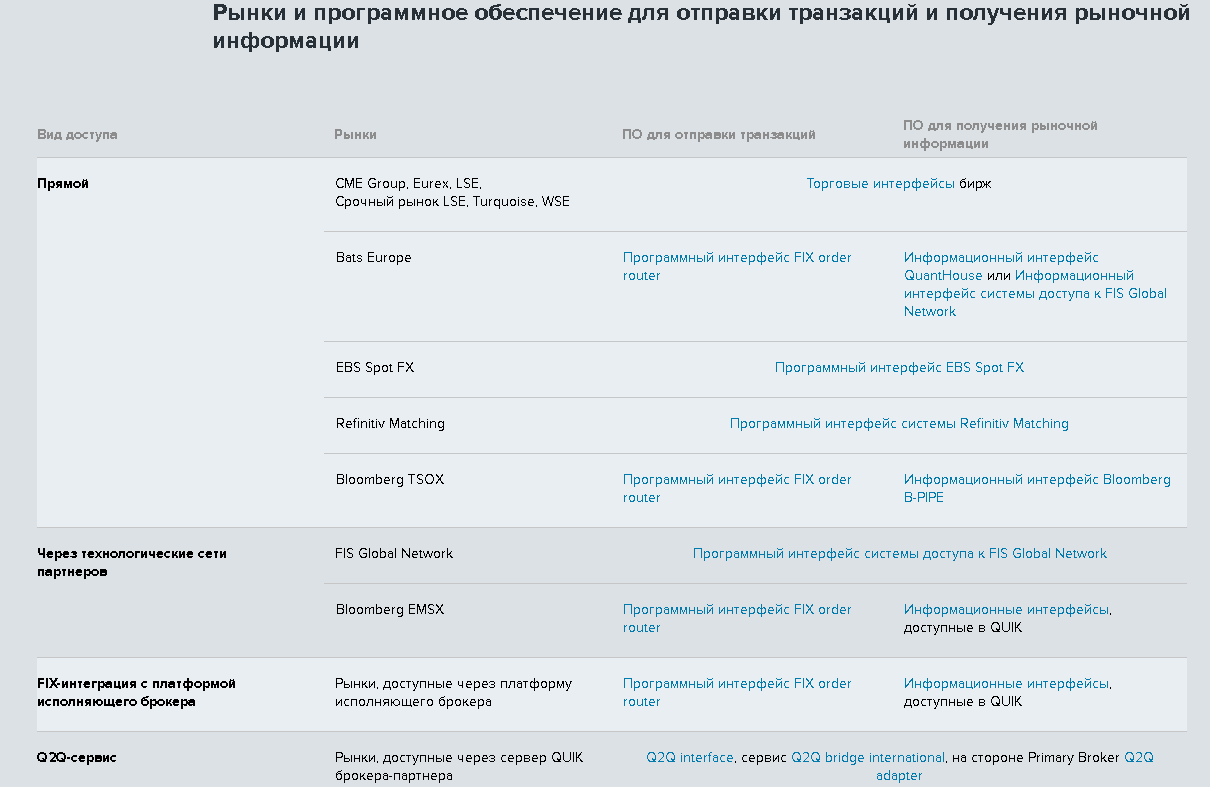Select the "Bloomberg TSOX" market cell
The image size is (1210, 787).
point(390,480)
